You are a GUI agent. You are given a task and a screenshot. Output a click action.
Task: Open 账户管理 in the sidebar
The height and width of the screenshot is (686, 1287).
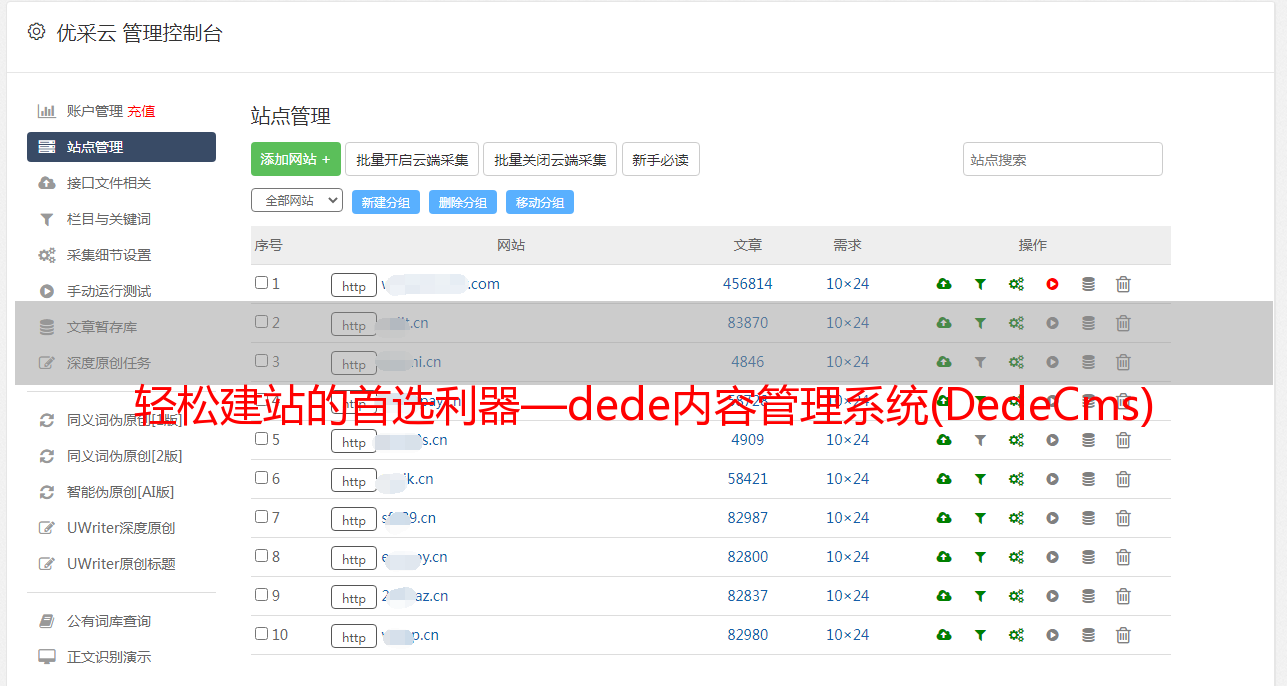(94, 111)
